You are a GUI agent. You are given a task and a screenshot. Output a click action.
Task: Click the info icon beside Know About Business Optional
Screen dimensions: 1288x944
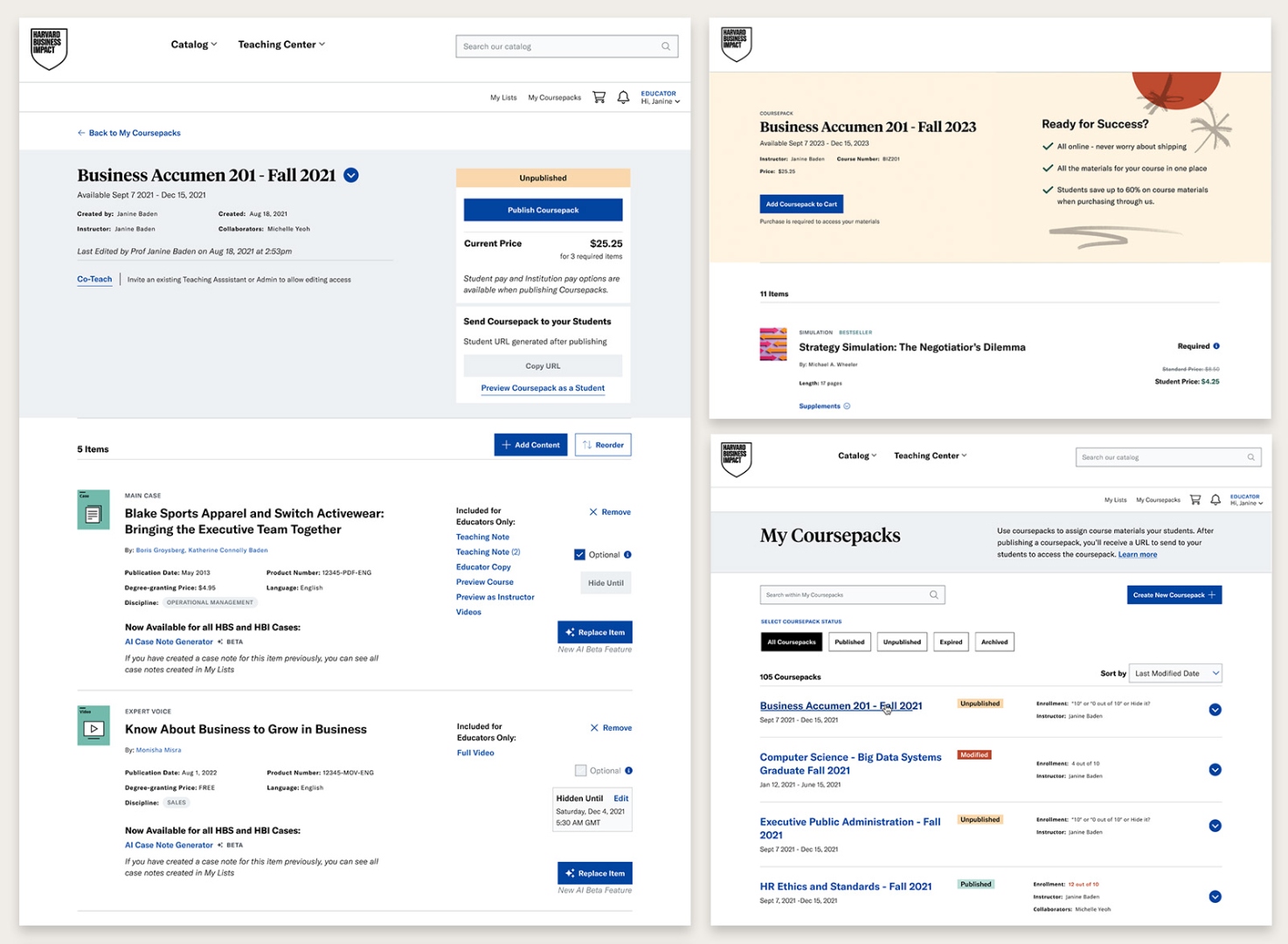628,771
